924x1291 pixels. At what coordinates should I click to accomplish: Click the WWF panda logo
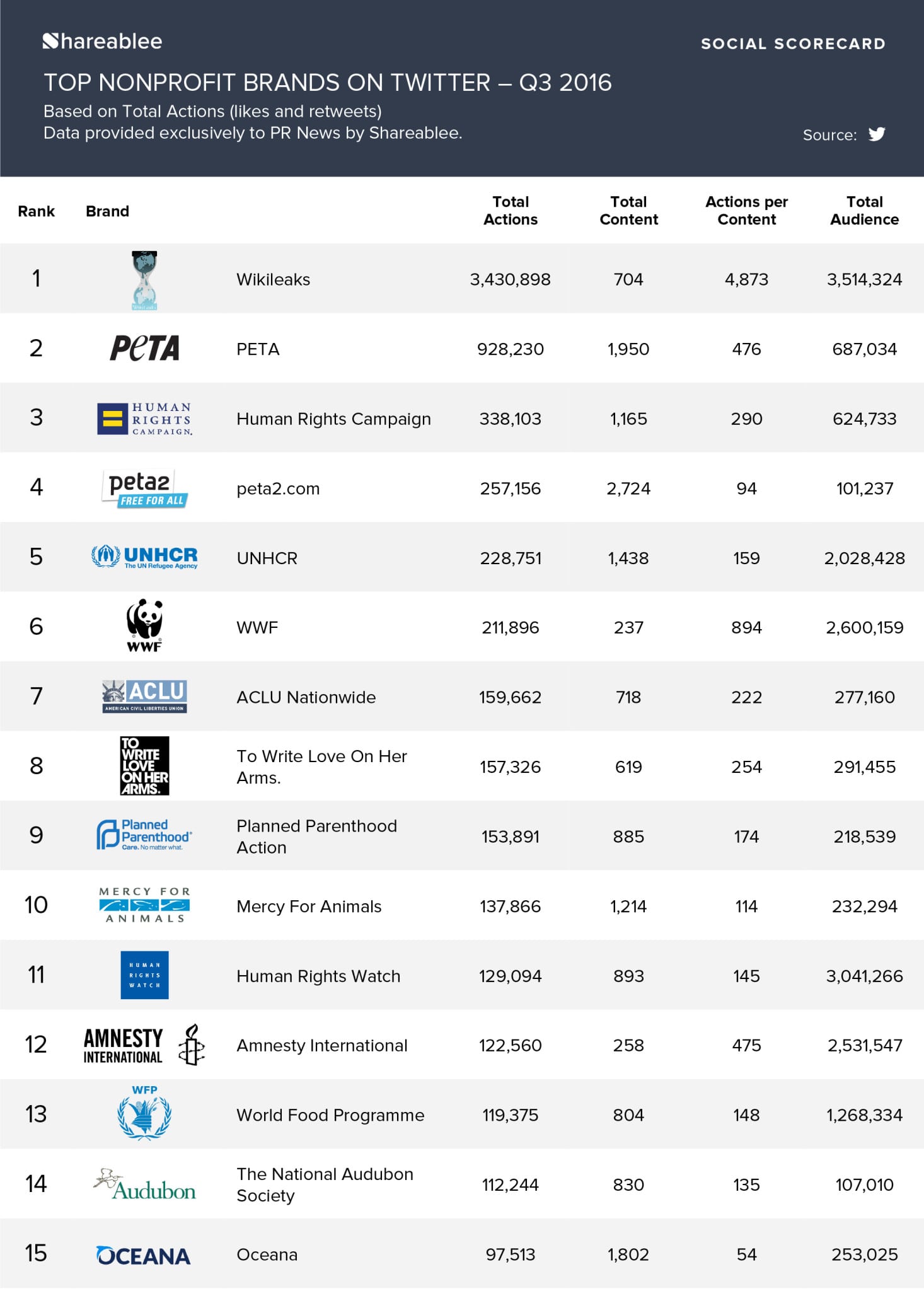(x=144, y=625)
